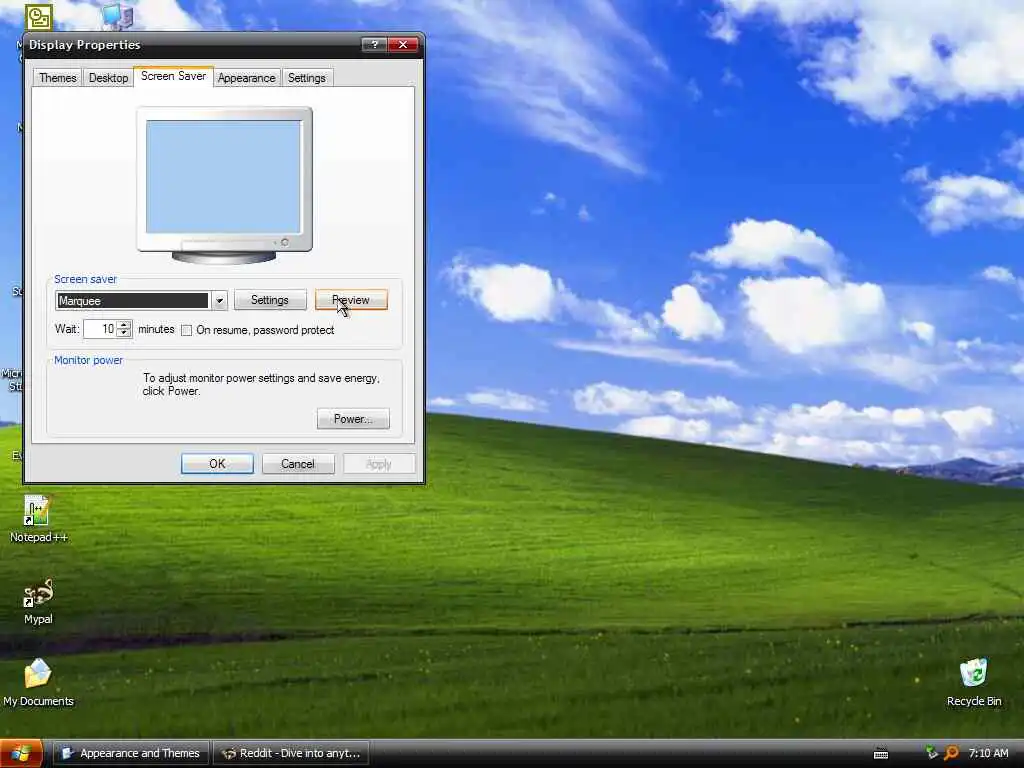This screenshot has height=768, width=1024.
Task: Open the Recycle Bin icon
Action: pyautogui.click(x=973, y=683)
